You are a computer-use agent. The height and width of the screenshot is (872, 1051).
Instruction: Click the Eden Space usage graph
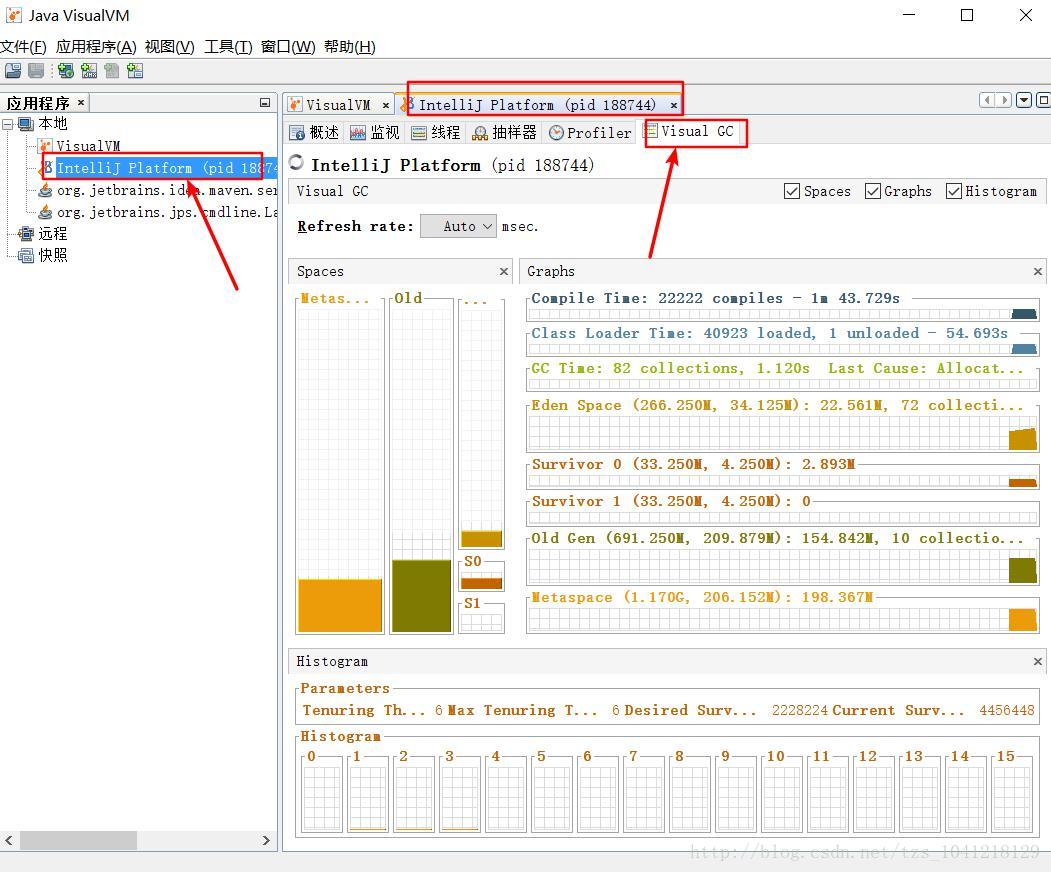click(x=783, y=433)
